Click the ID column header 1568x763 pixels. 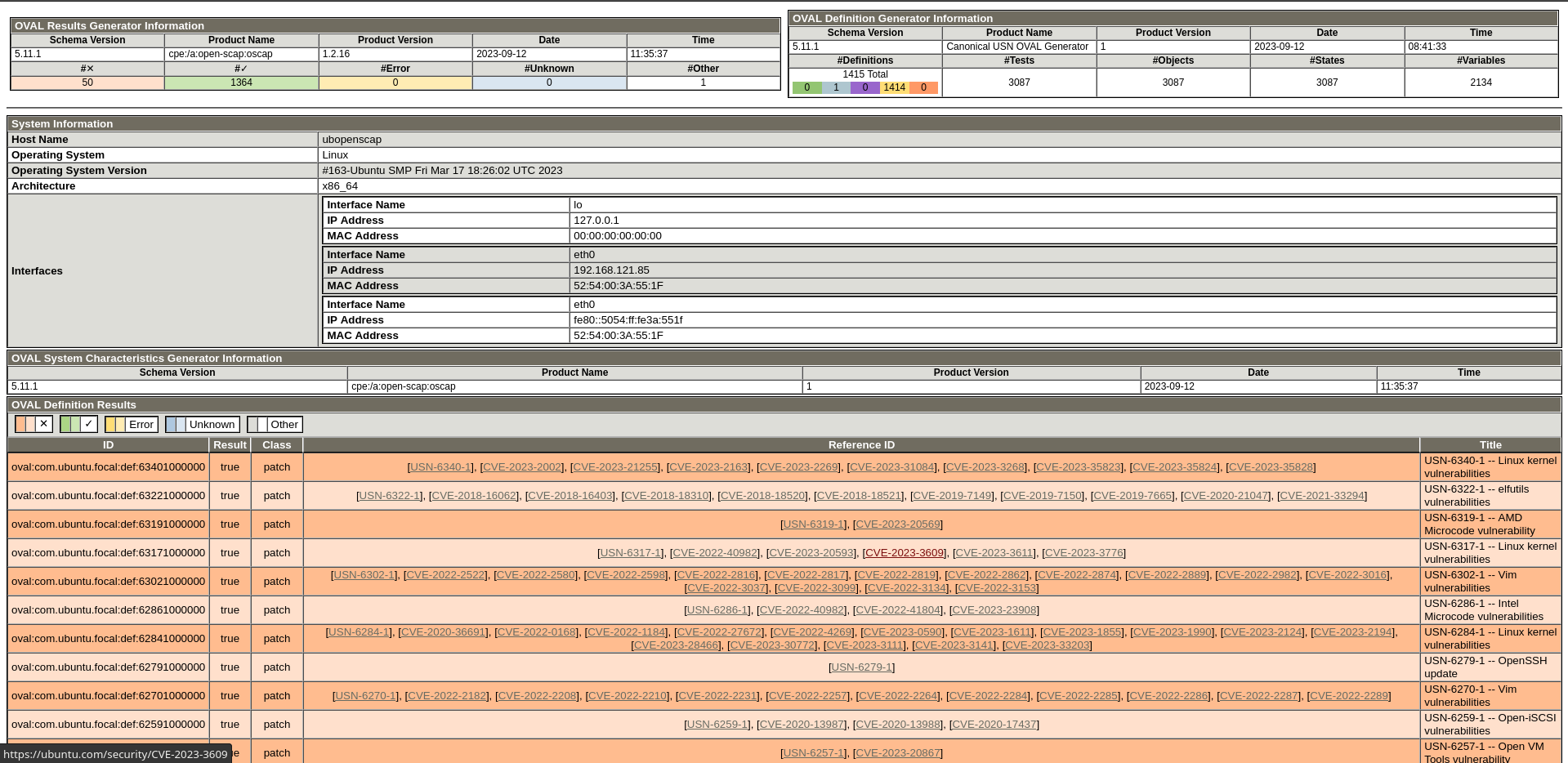tap(108, 445)
